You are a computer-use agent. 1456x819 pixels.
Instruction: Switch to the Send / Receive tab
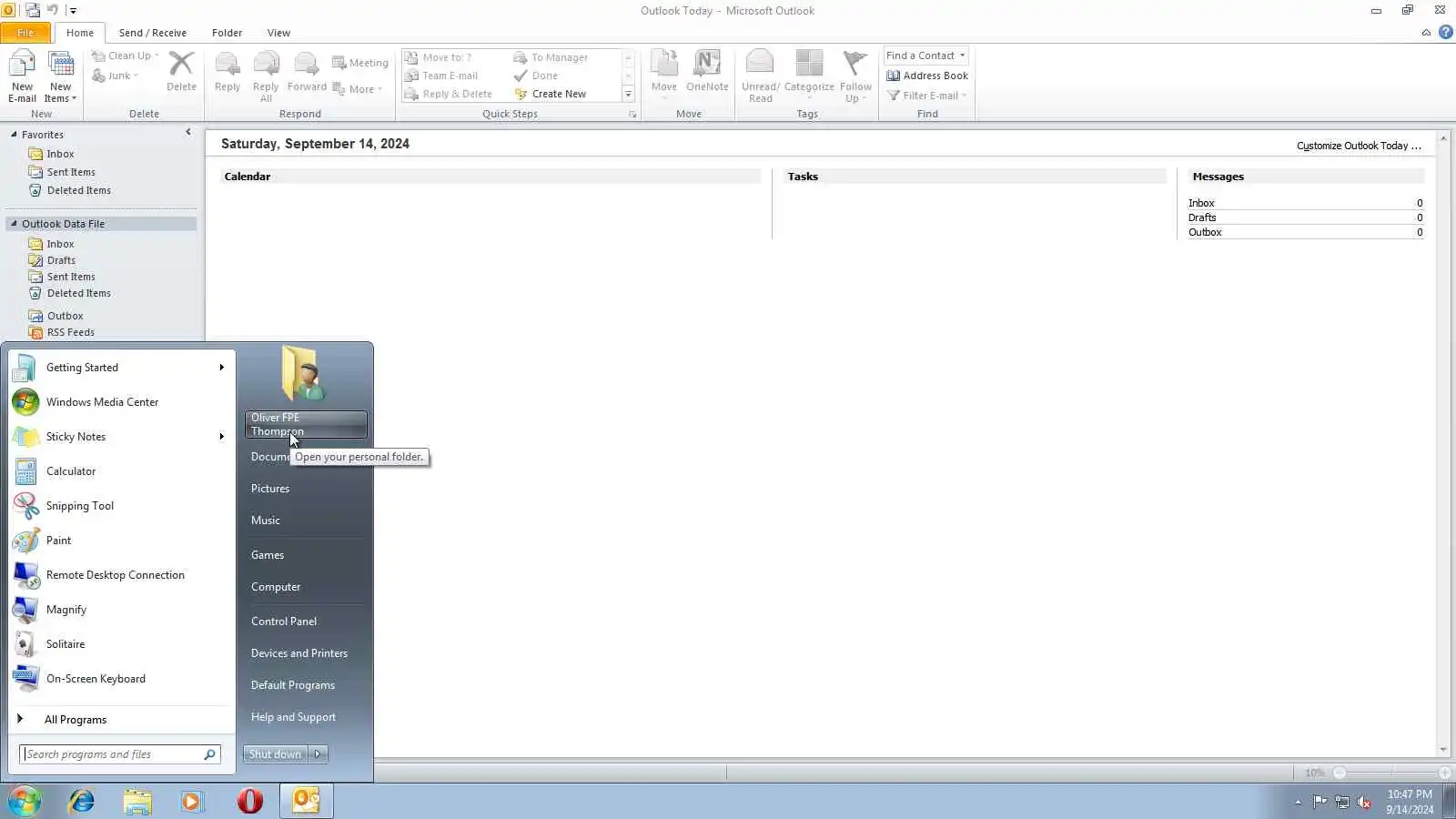coord(153,33)
